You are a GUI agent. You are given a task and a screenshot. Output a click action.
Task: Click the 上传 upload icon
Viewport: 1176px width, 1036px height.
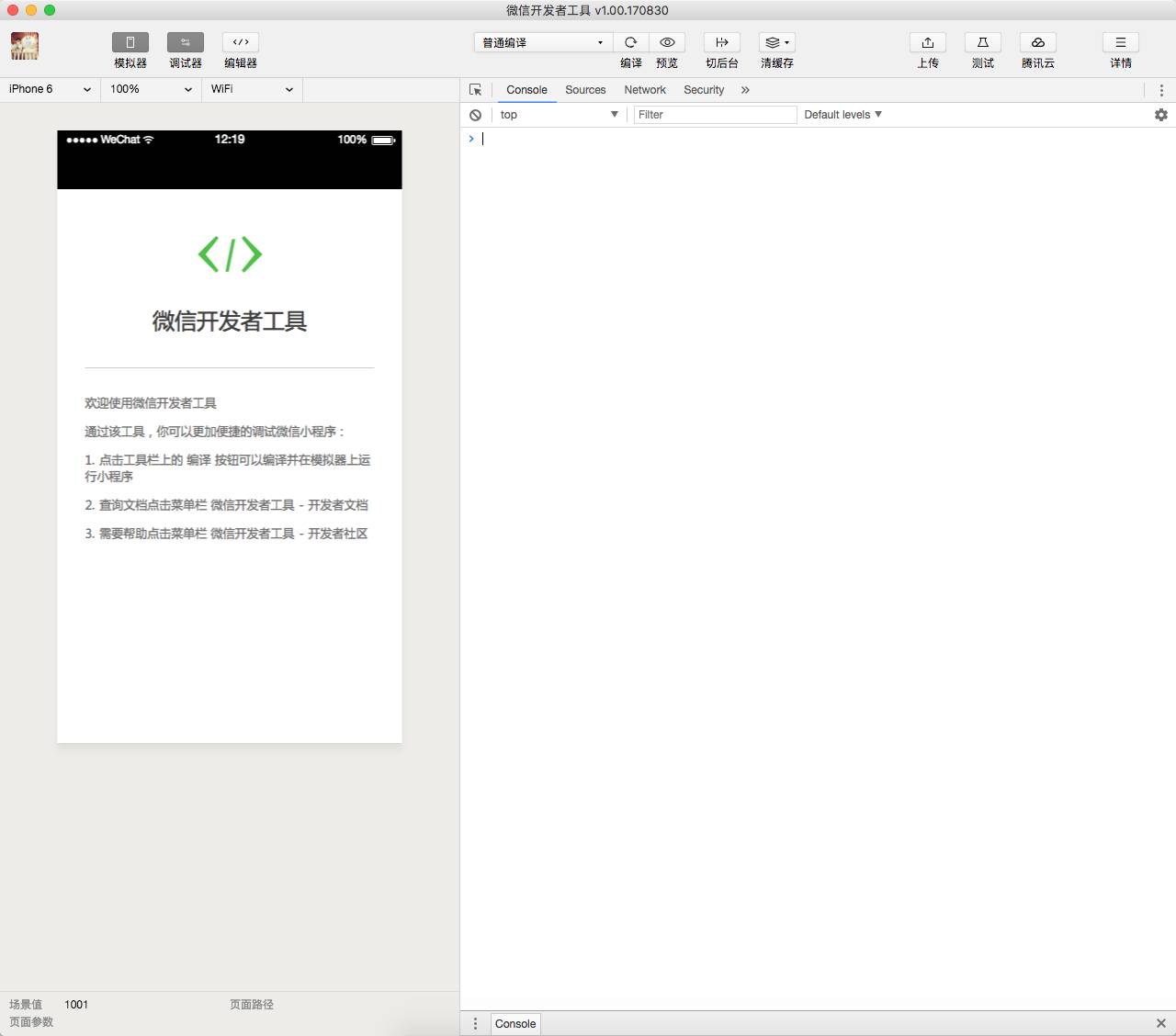pos(928,42)
